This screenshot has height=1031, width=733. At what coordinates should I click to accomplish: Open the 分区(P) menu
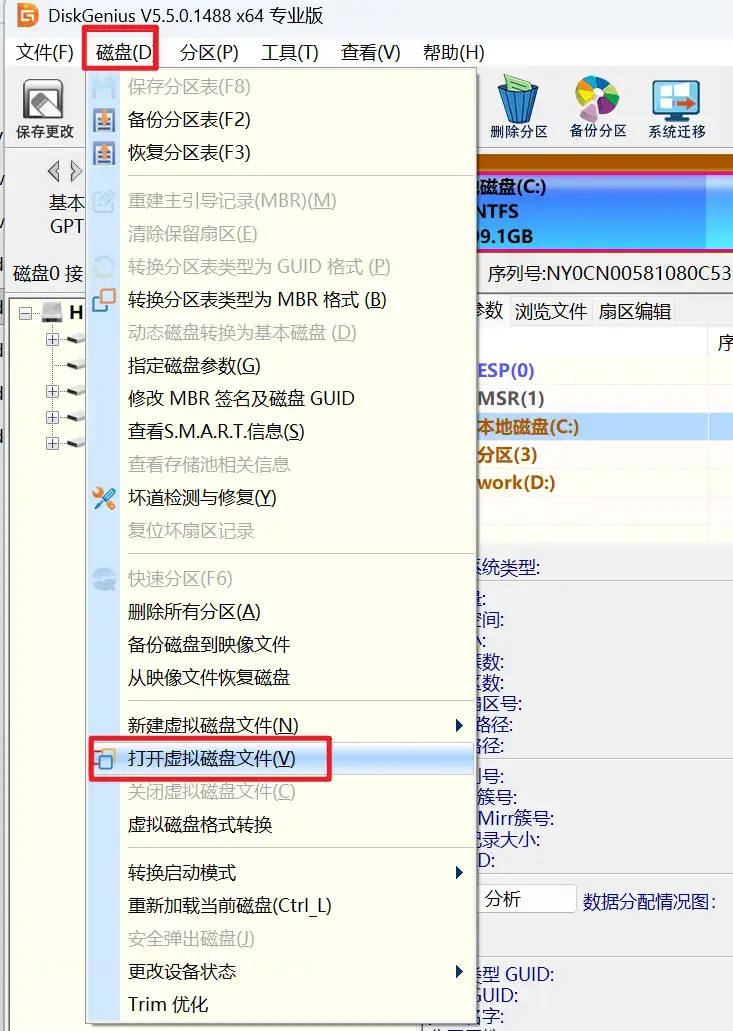coord(209,53)
